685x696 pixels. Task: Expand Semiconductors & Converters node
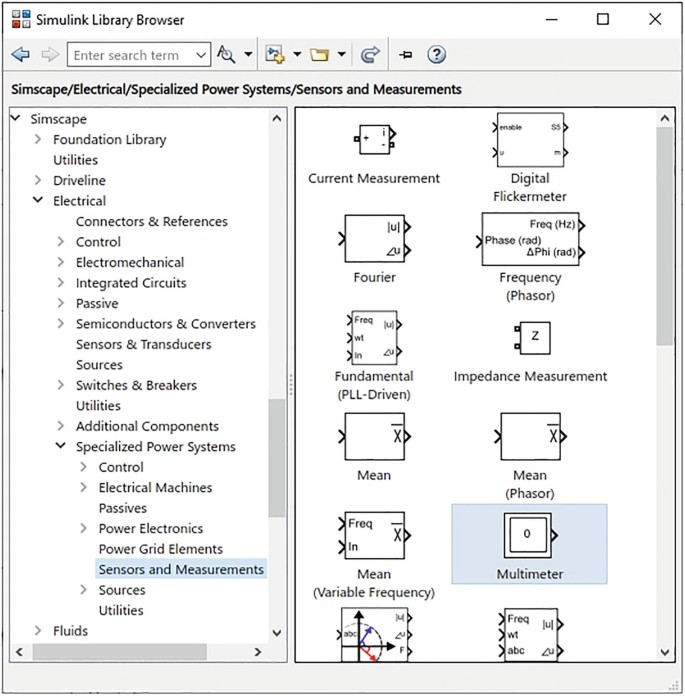point(61,323)
